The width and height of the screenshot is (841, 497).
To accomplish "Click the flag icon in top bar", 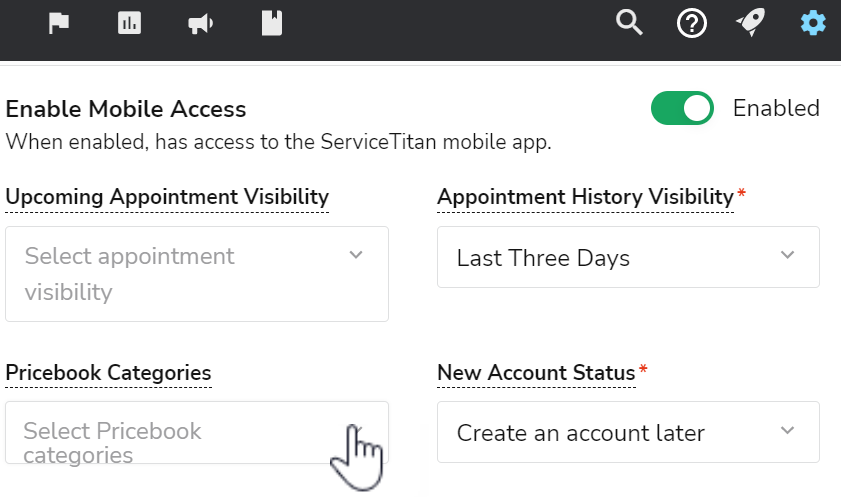I will click(59, 23).
